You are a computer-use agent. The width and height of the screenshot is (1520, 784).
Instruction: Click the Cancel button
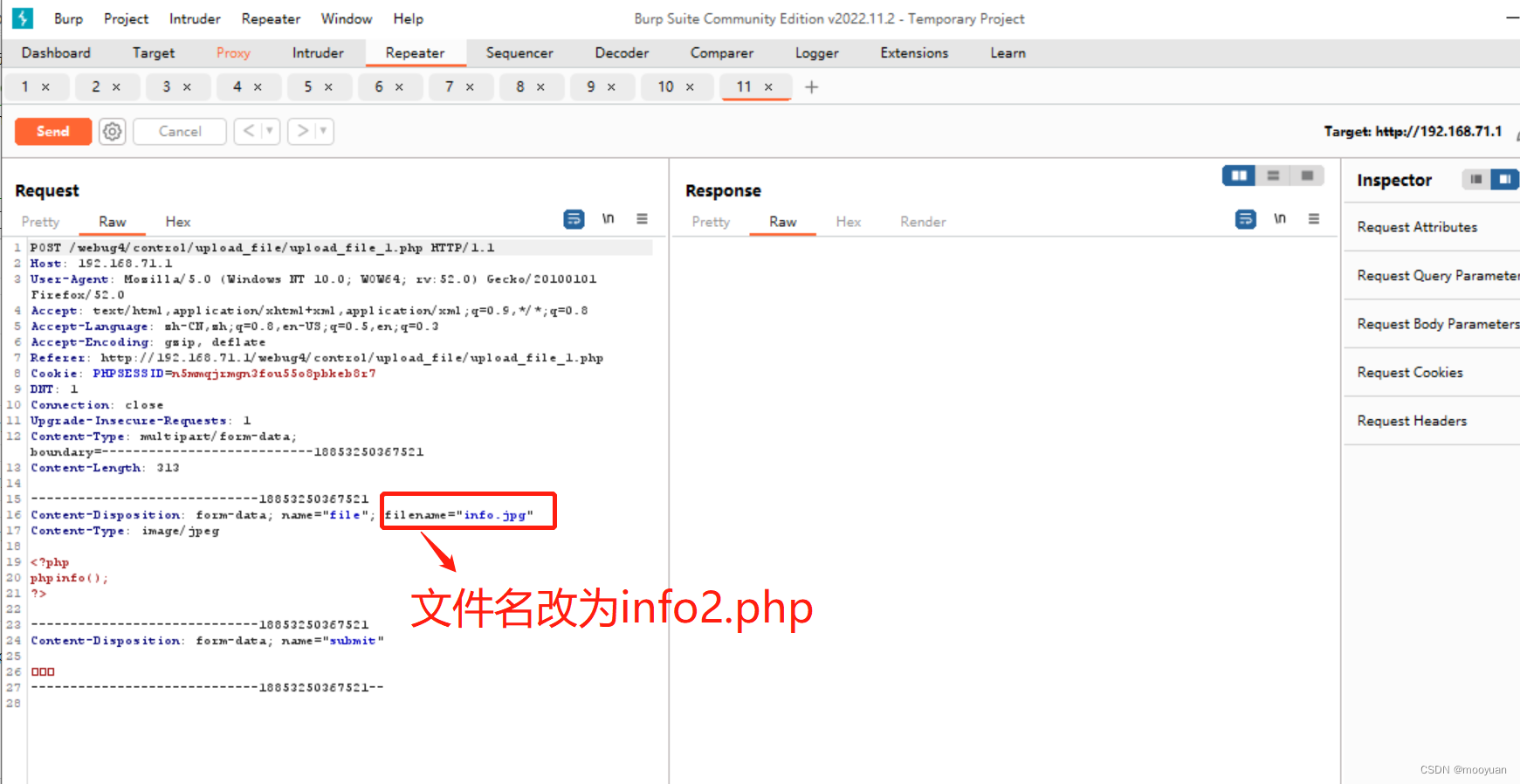(180, 131)
